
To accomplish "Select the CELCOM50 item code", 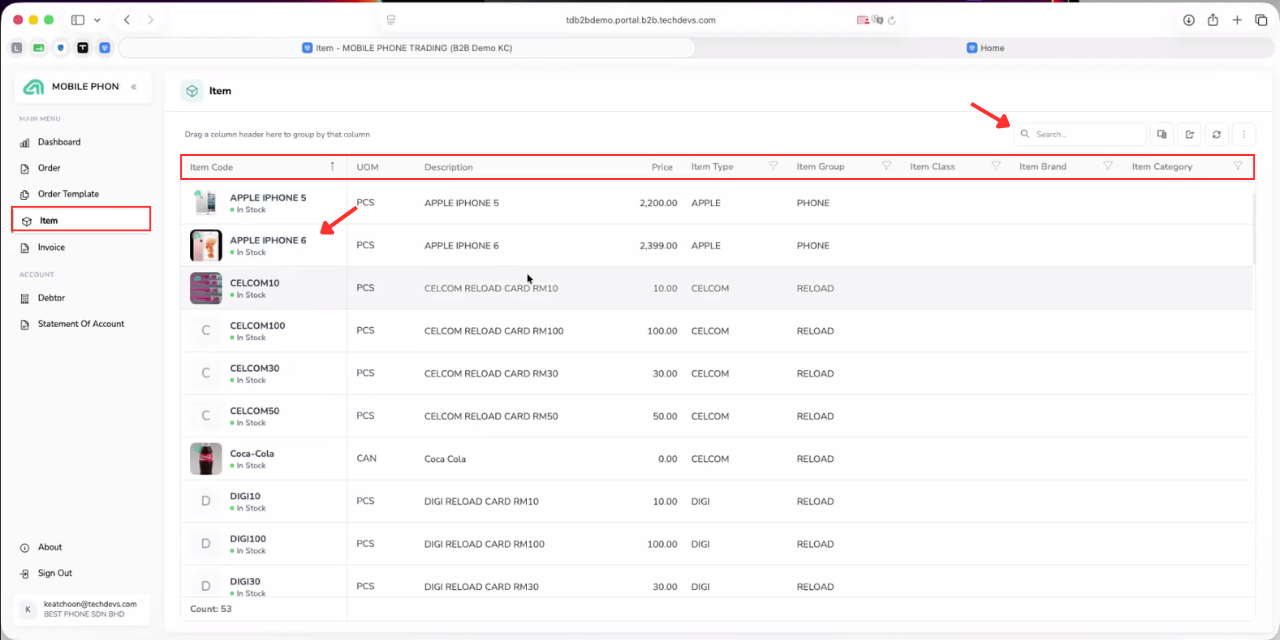I will [x=254, y=411].
